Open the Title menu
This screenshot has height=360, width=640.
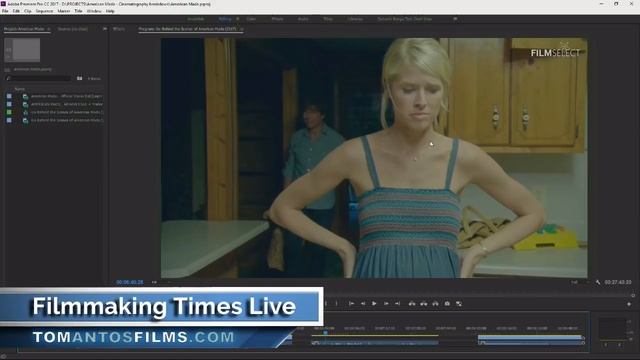click(x=78, y=11)
